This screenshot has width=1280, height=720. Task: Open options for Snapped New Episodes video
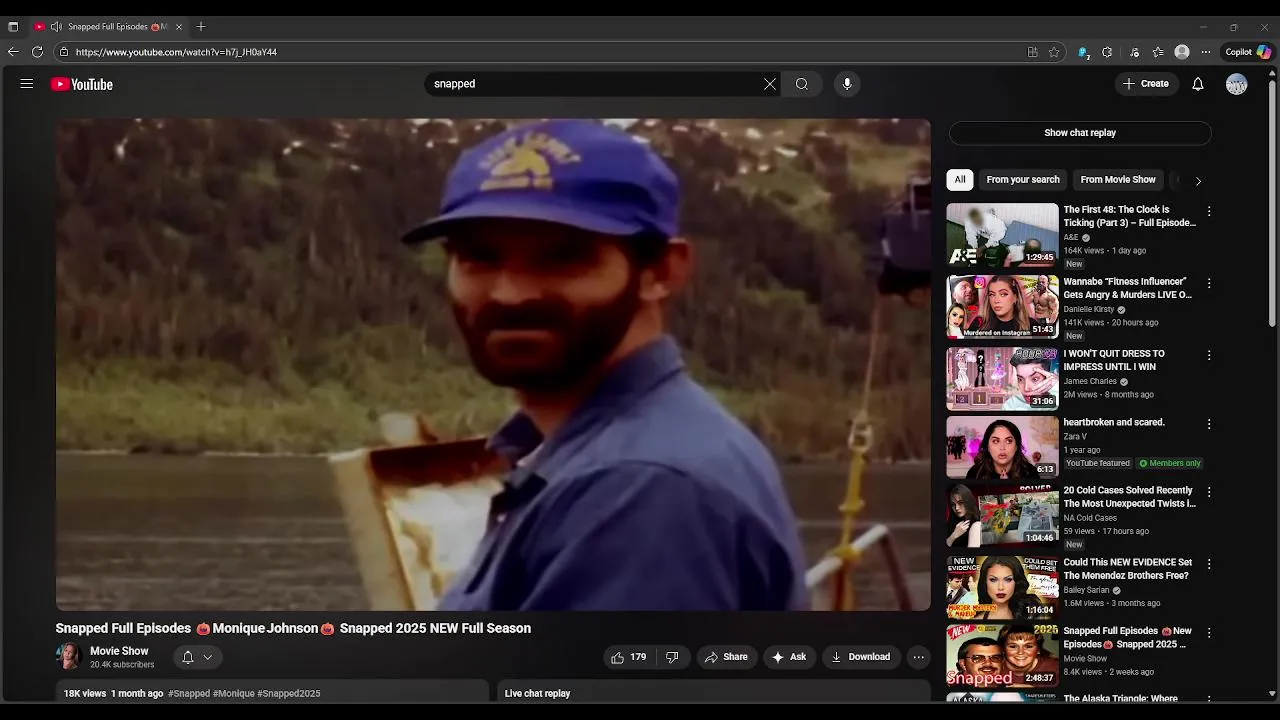click(x=1209, y=633)
